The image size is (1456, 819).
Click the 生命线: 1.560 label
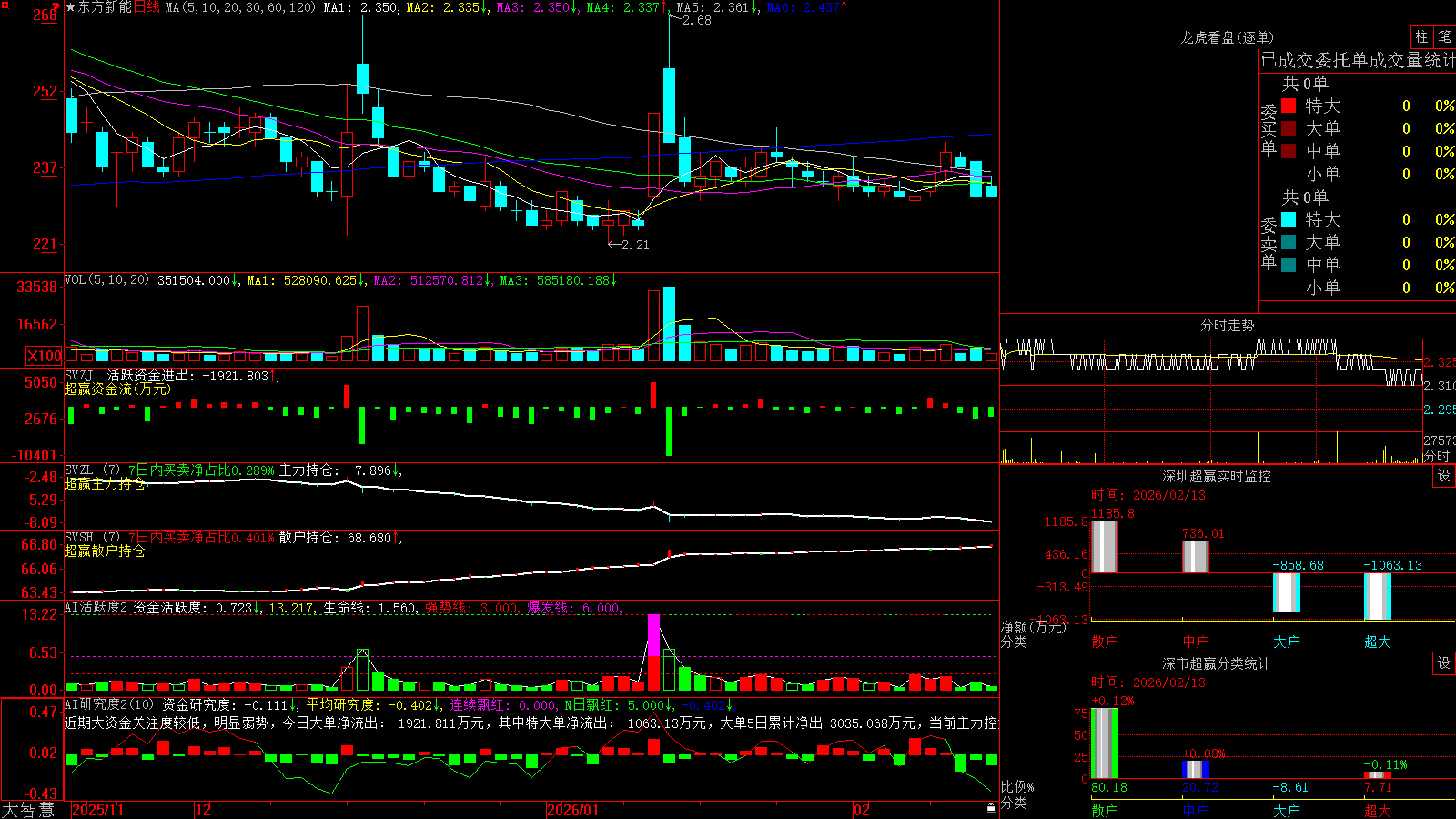click(x=371, y=608)
